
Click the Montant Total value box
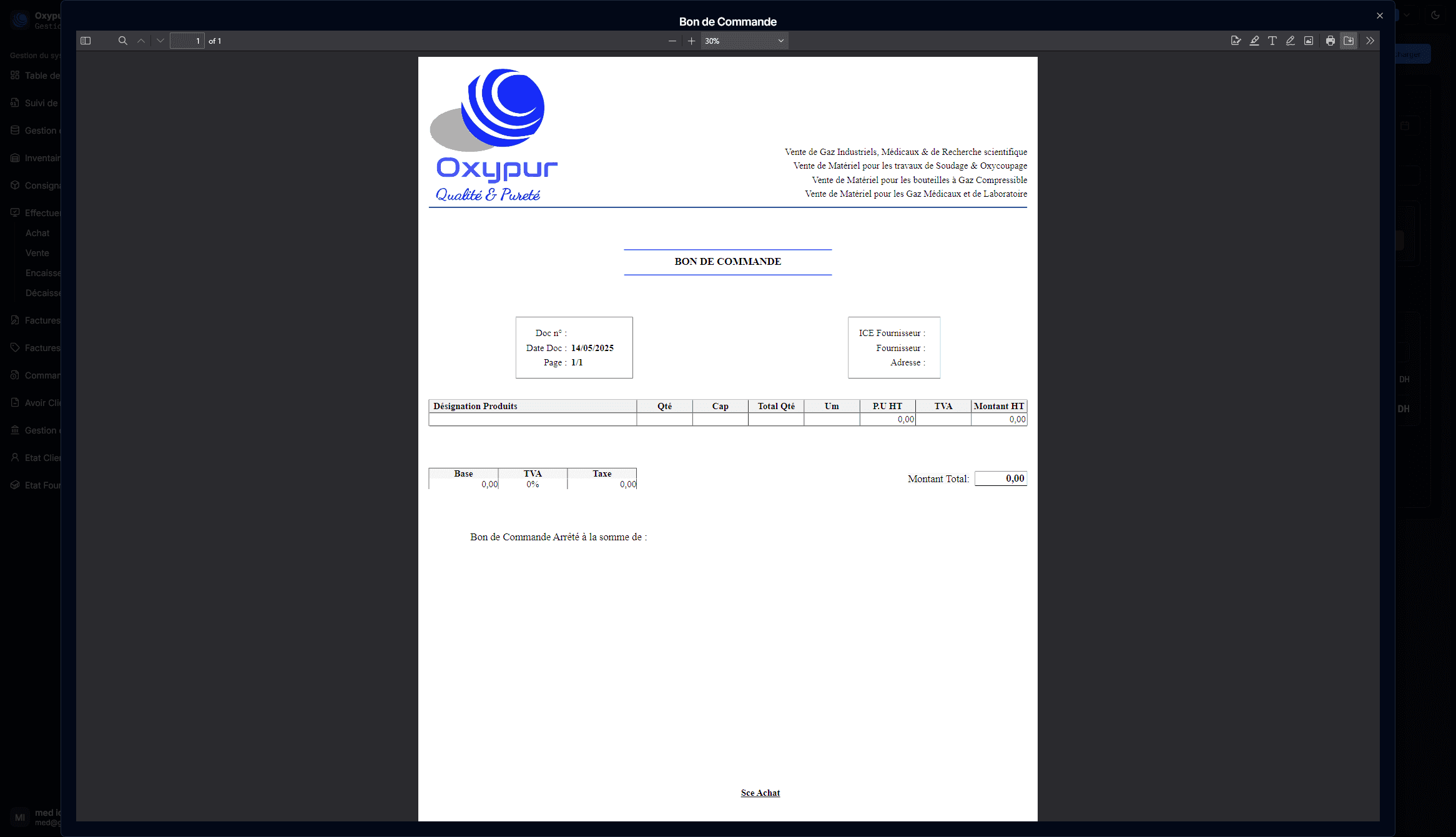pyautogui.click(x=1000, y=478)
